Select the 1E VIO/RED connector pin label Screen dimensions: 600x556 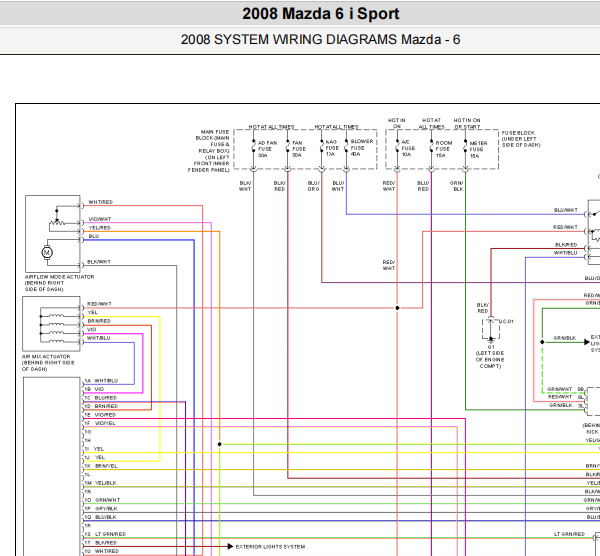[100, 415]
